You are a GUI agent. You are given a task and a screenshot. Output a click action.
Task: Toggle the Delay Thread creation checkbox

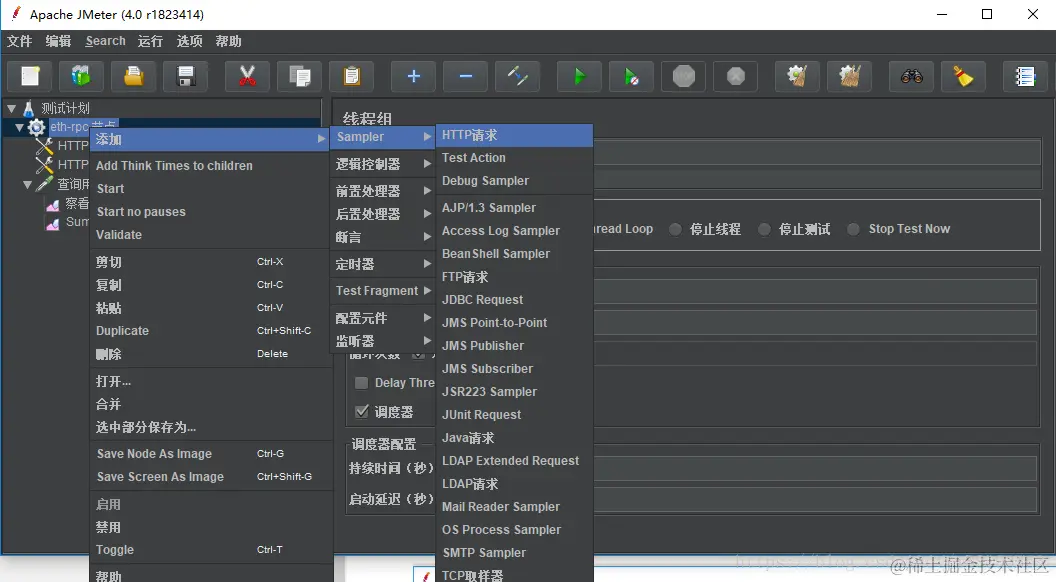[x=362, y=383]
